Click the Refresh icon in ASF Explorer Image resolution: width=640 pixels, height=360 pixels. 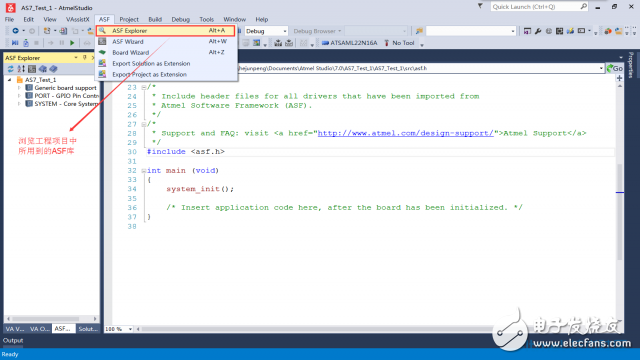[11, 69]
